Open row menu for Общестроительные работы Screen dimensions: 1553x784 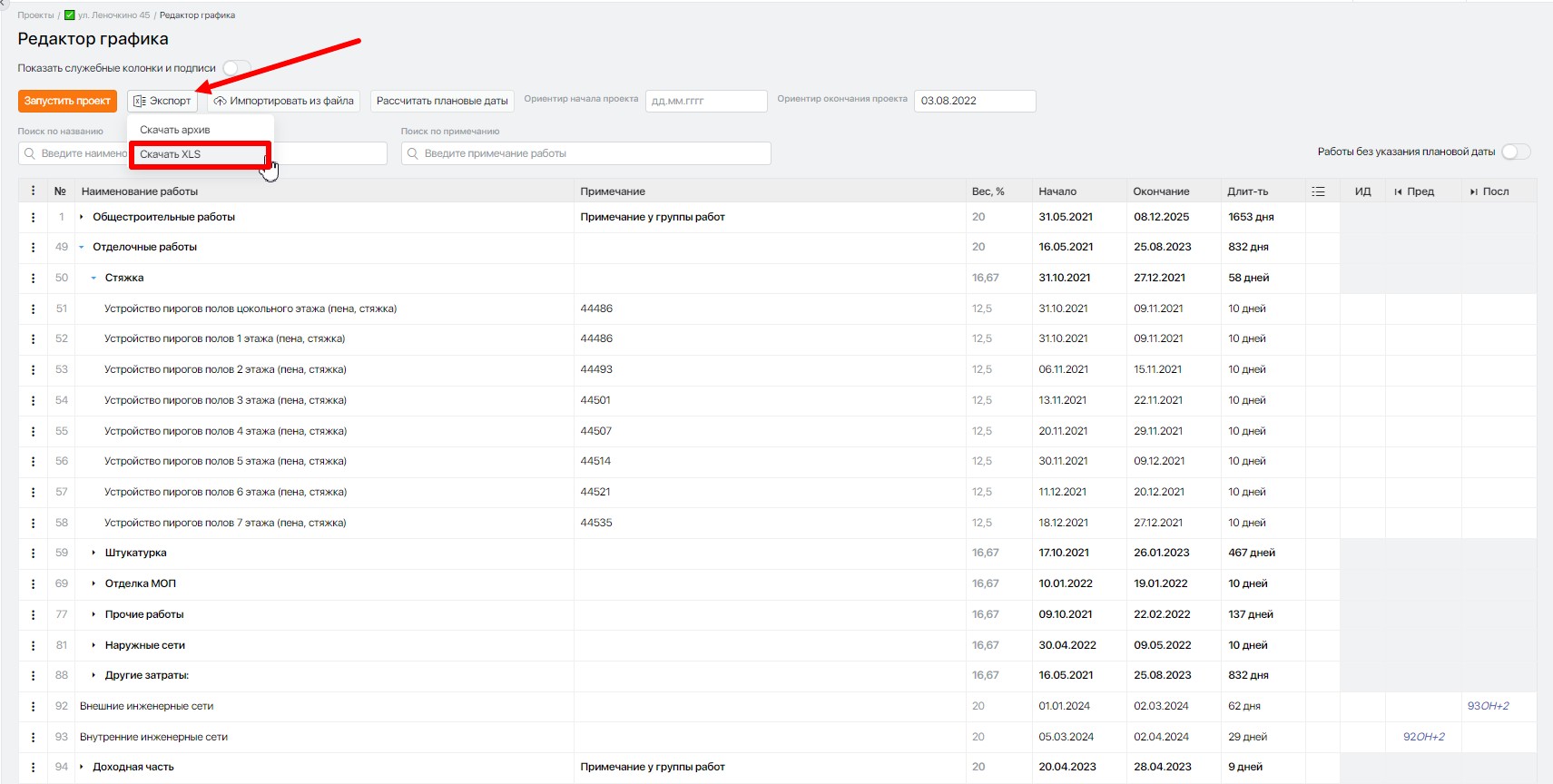[34, 217]
